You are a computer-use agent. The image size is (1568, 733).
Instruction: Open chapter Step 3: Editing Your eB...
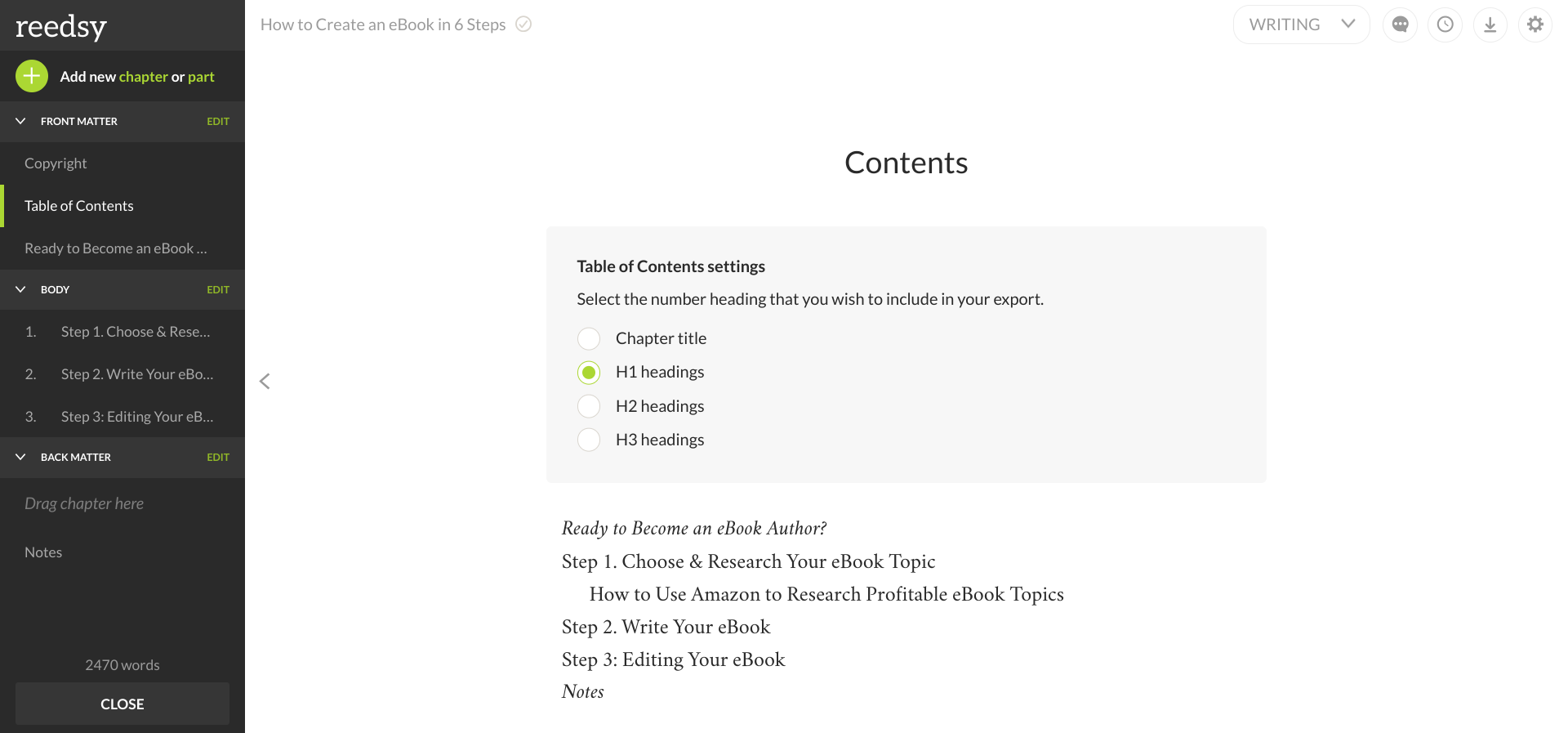[122, 417]
